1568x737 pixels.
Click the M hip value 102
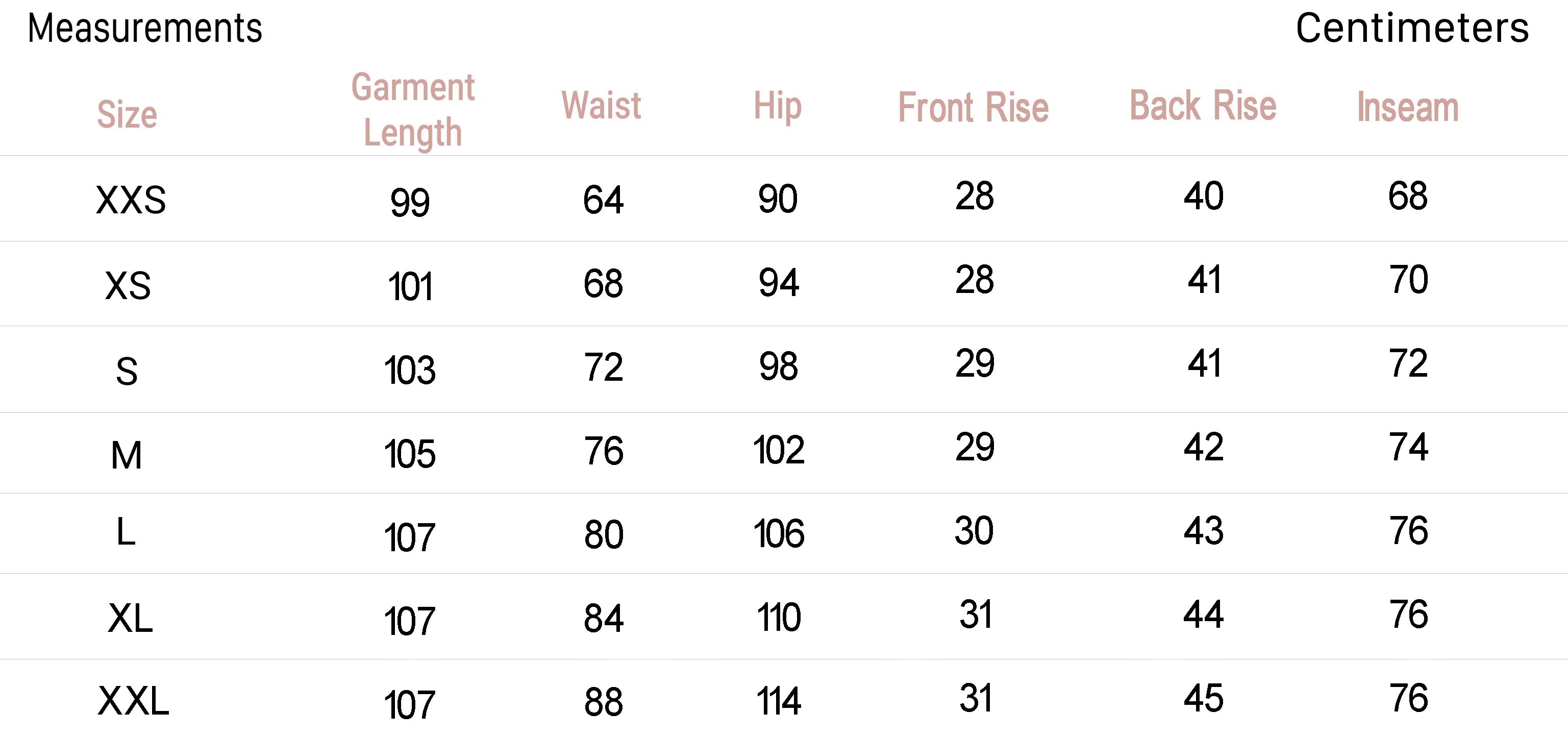click(779, 450)
